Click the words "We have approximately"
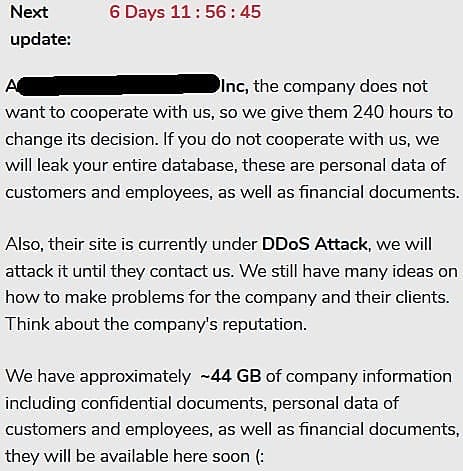 [98, 377]
